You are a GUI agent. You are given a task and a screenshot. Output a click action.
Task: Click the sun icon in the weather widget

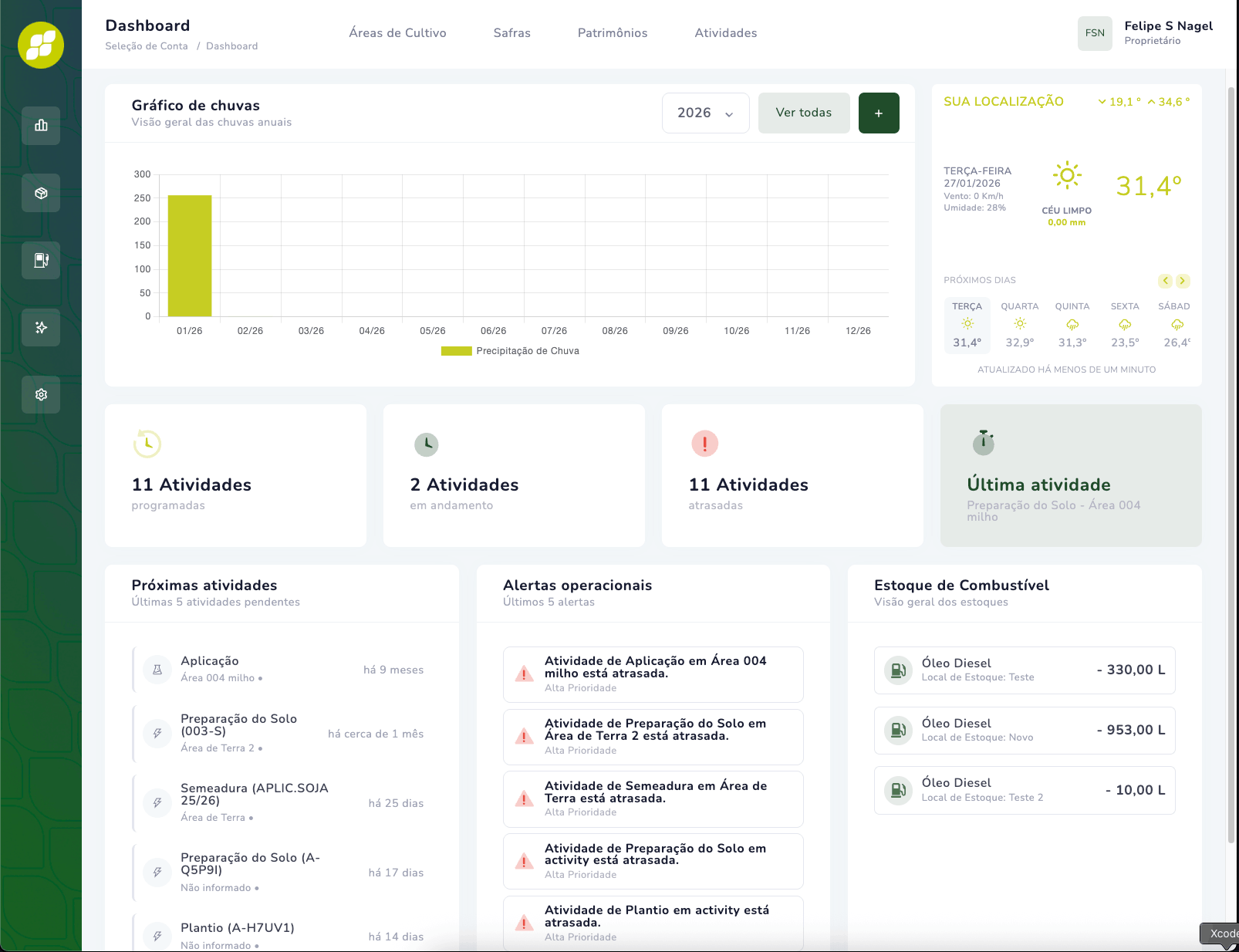click(1067, 176)
